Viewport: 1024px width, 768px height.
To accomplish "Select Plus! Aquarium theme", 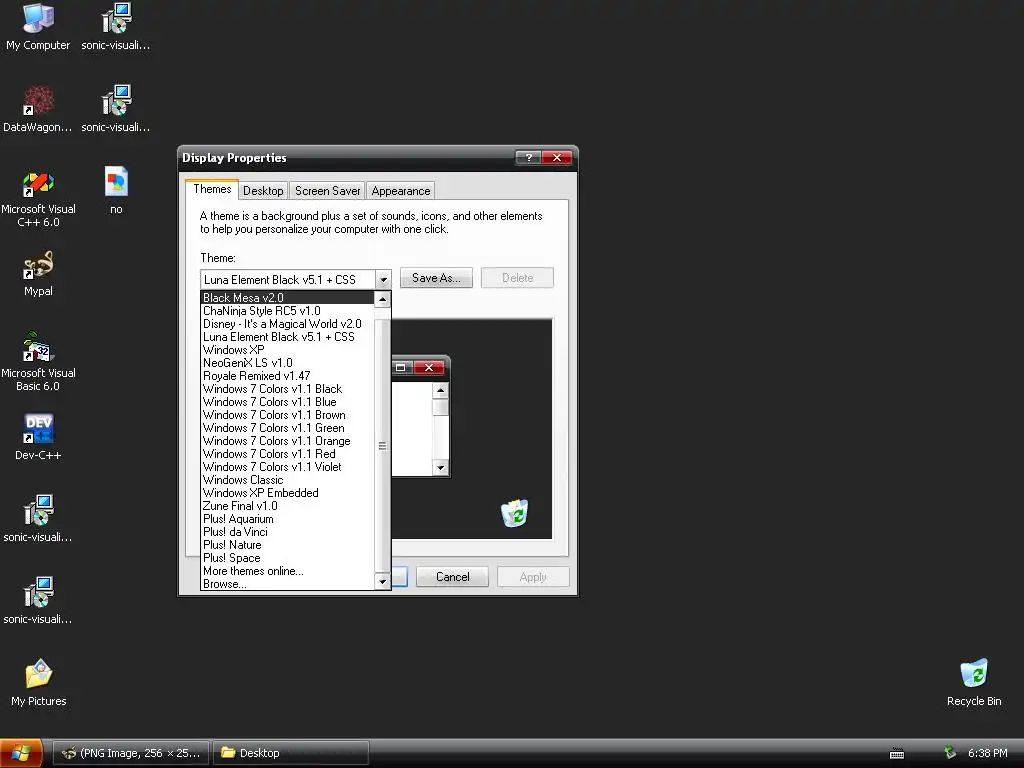I will 287,519.
